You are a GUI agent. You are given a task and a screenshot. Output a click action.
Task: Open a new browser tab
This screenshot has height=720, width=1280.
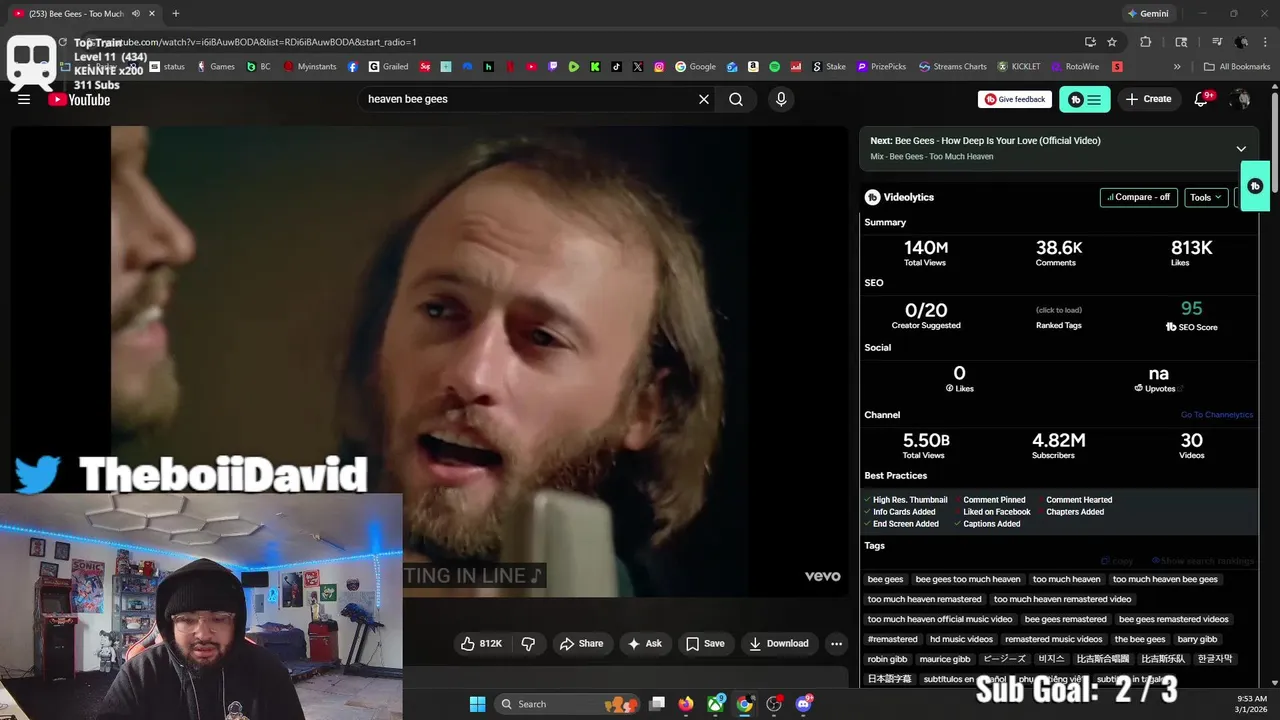pyautogui.click(x=176, y=14)
